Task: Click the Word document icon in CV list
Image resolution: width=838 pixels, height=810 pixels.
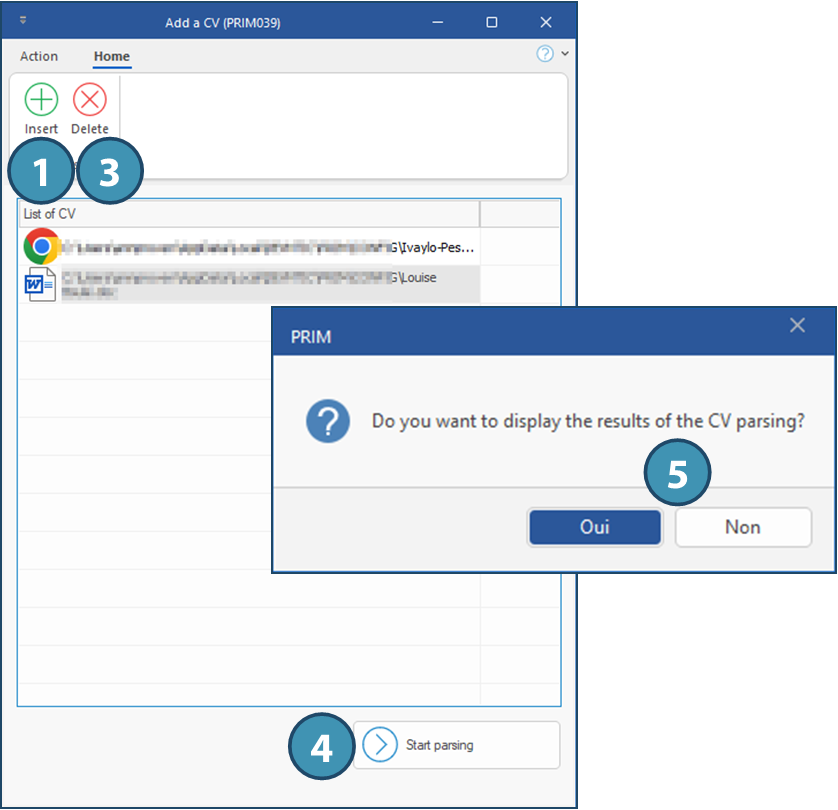Action: coord(41,284)
